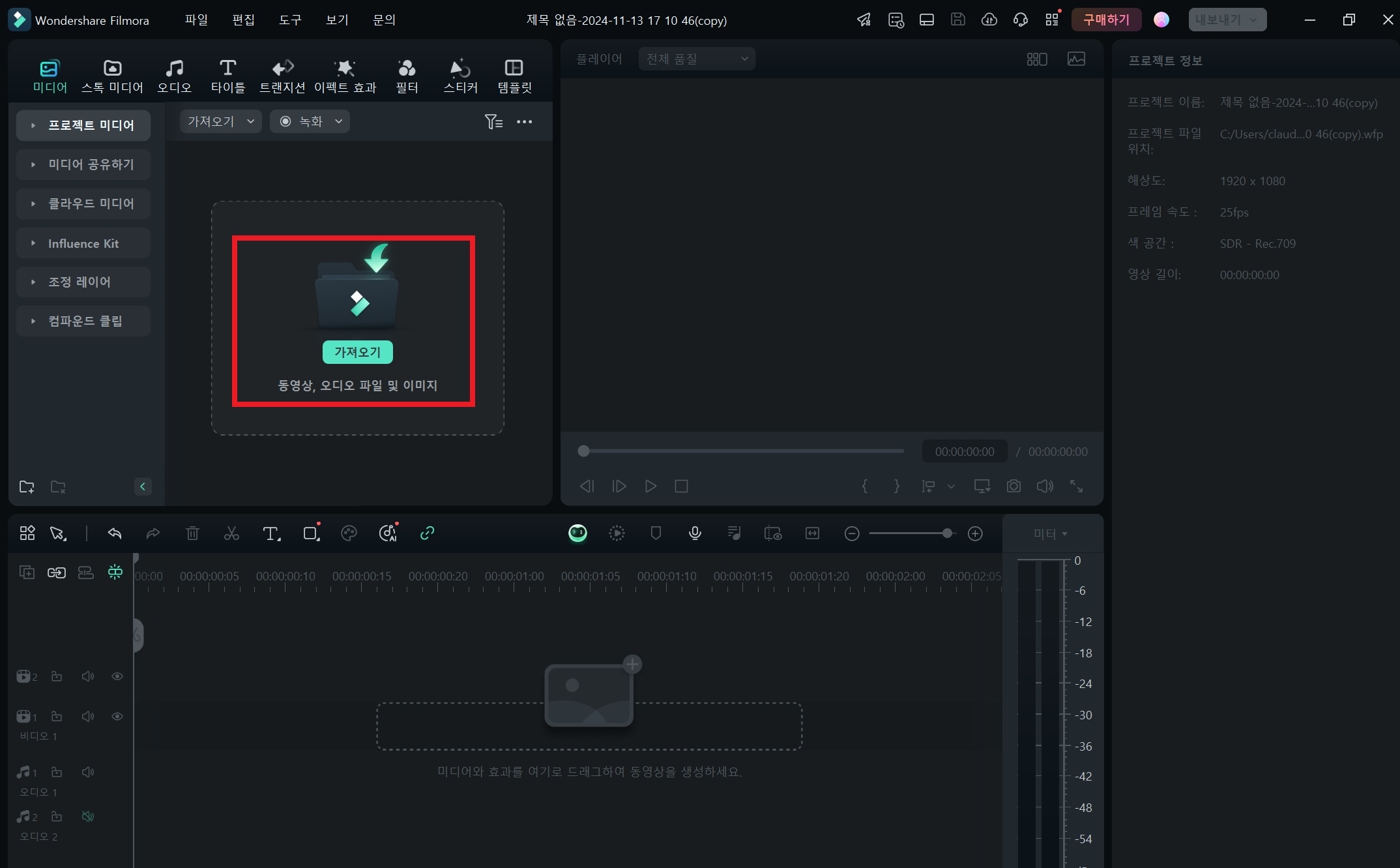Open the 전체 품질 quality dropdown
1400x868 pixels.
click(697, 59)
